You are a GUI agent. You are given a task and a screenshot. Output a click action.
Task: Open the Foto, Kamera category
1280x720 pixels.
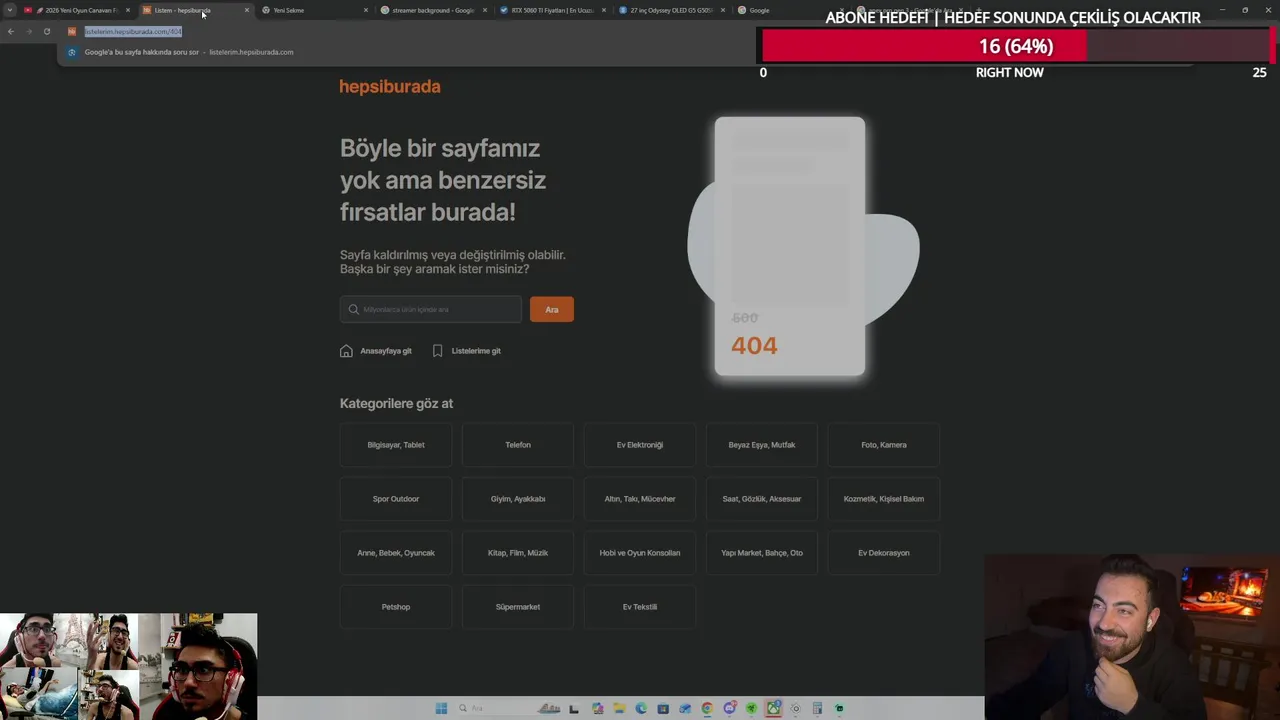pos(884,445)
